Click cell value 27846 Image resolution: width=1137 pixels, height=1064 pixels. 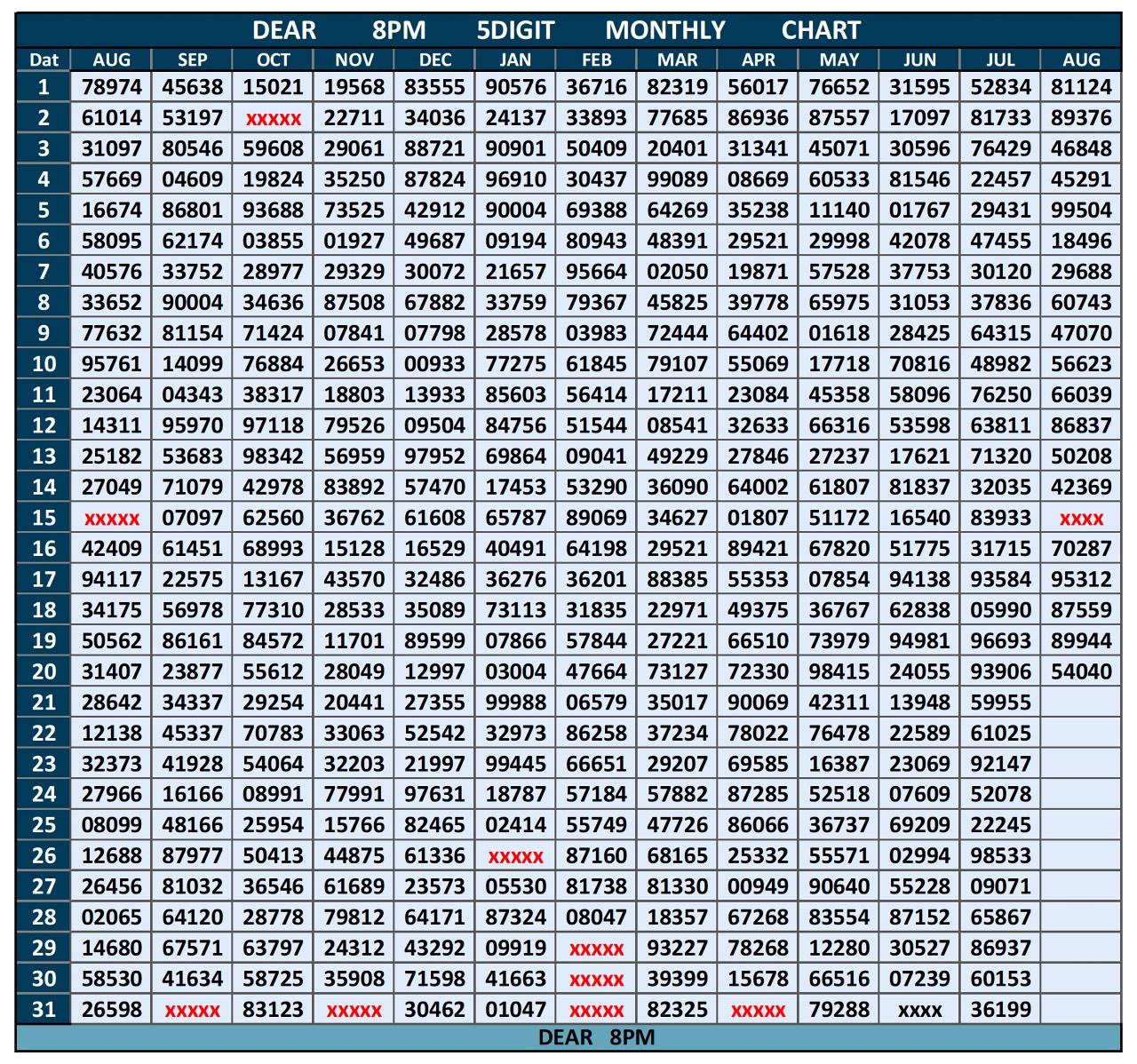[x=758, y=457]
